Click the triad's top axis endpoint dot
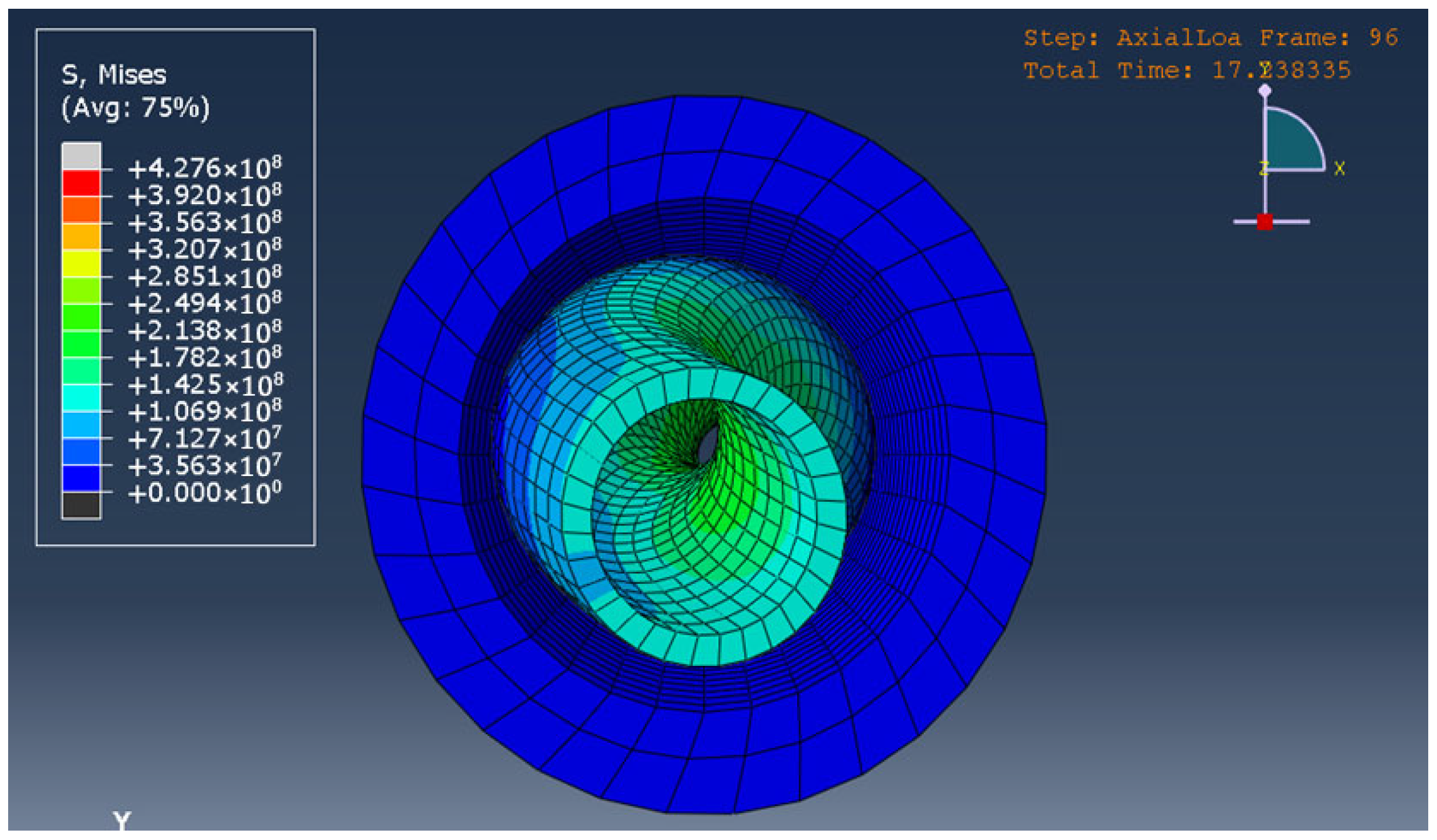The width and height of the screenshot is (1437, 840). 1265,91
